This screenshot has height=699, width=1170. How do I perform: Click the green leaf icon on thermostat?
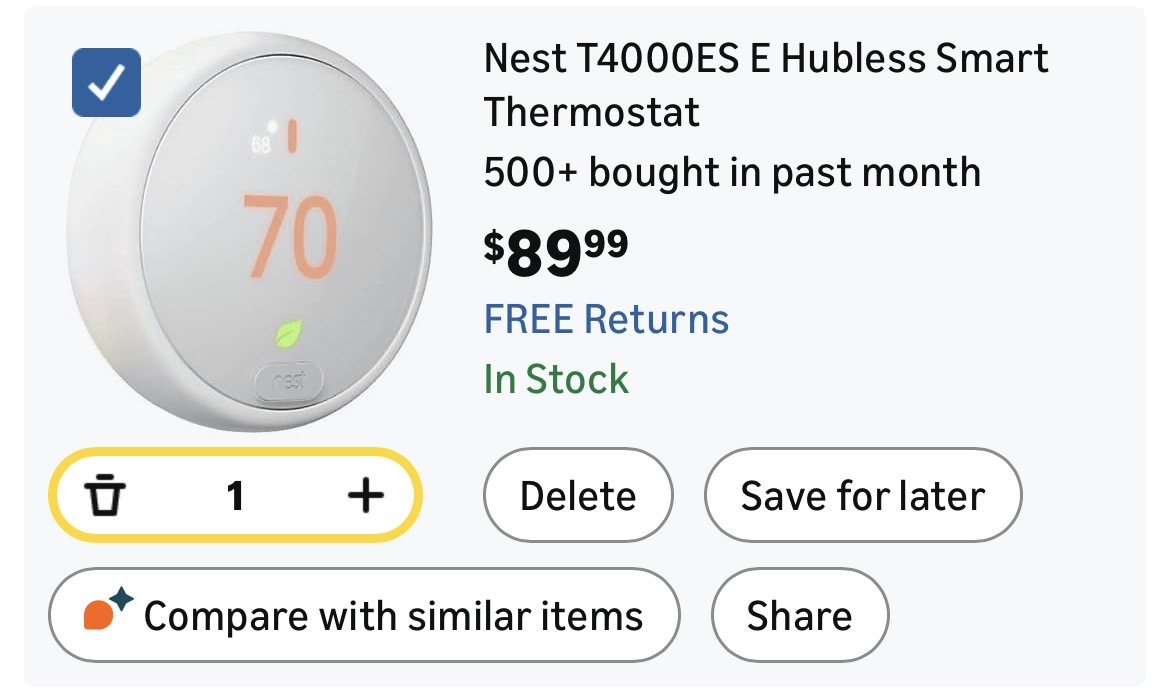290,335
